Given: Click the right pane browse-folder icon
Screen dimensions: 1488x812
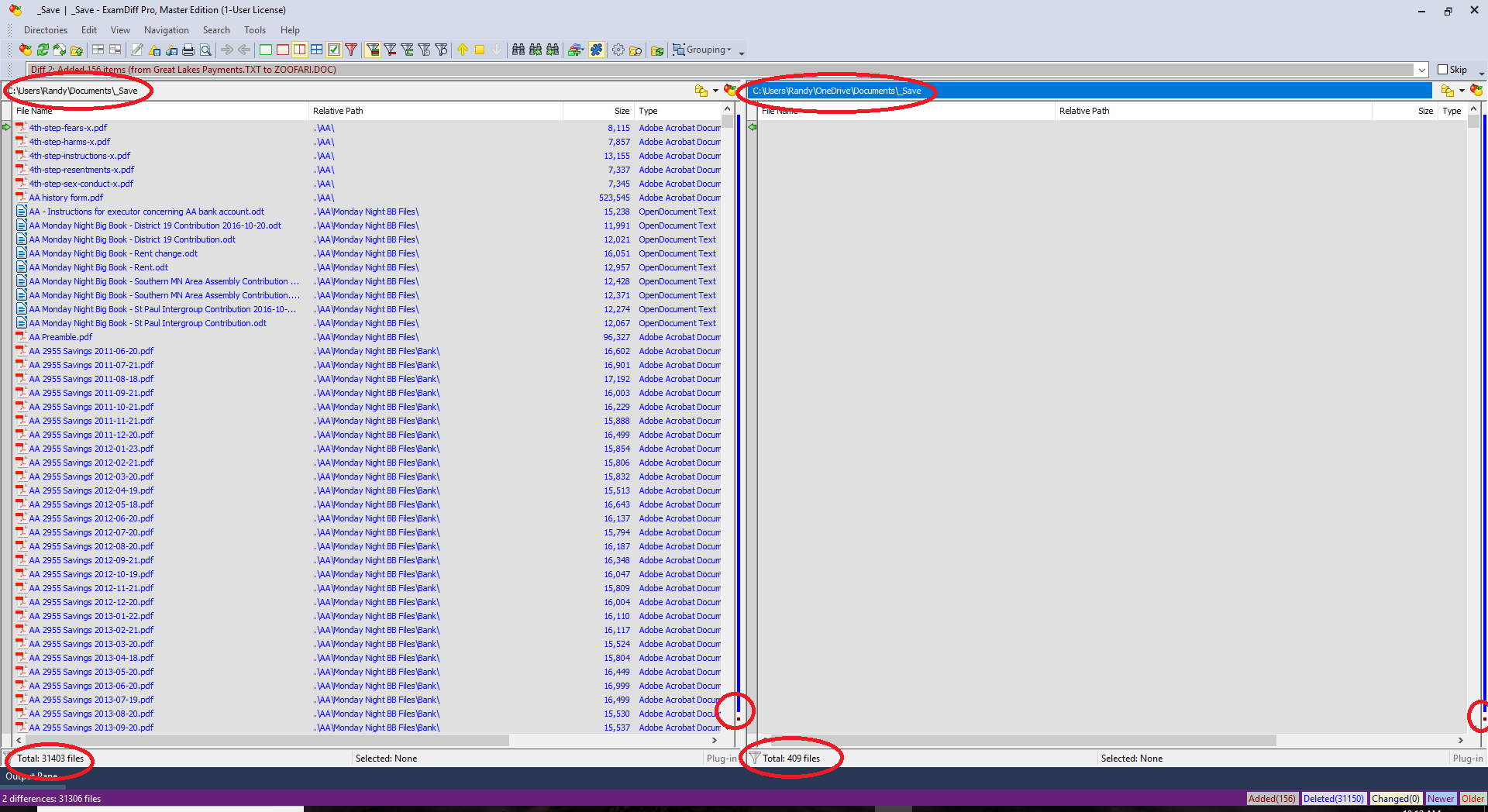Looking at the screenshot, I should [x=1447, y=91].
